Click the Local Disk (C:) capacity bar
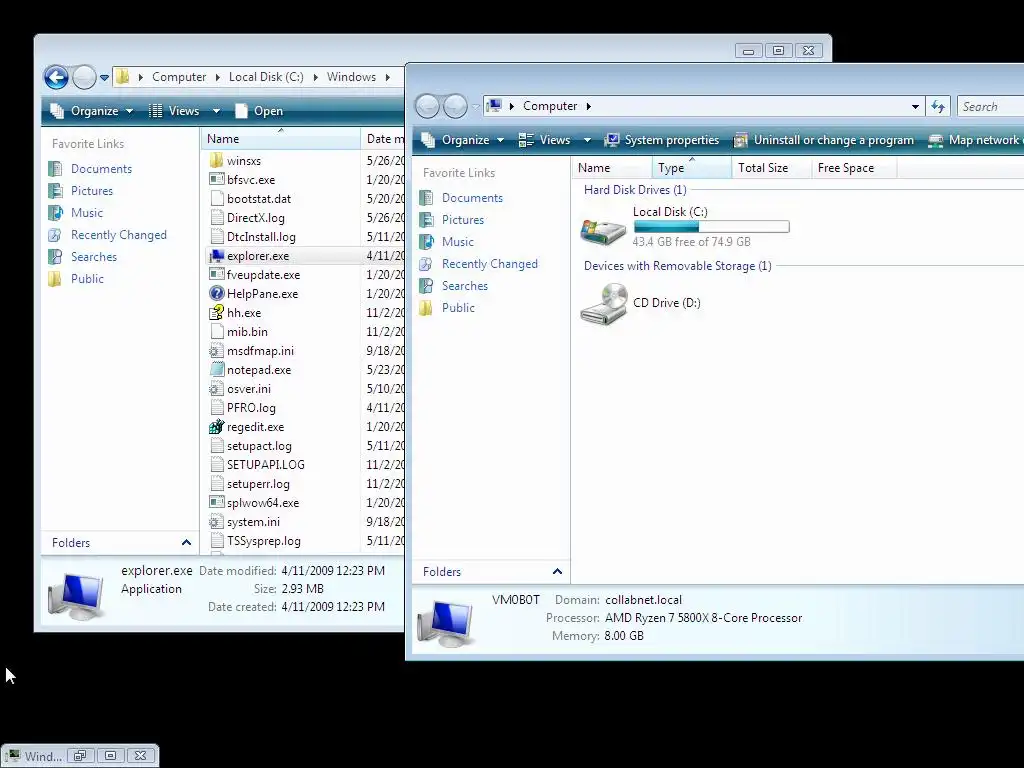 point(711,227)
